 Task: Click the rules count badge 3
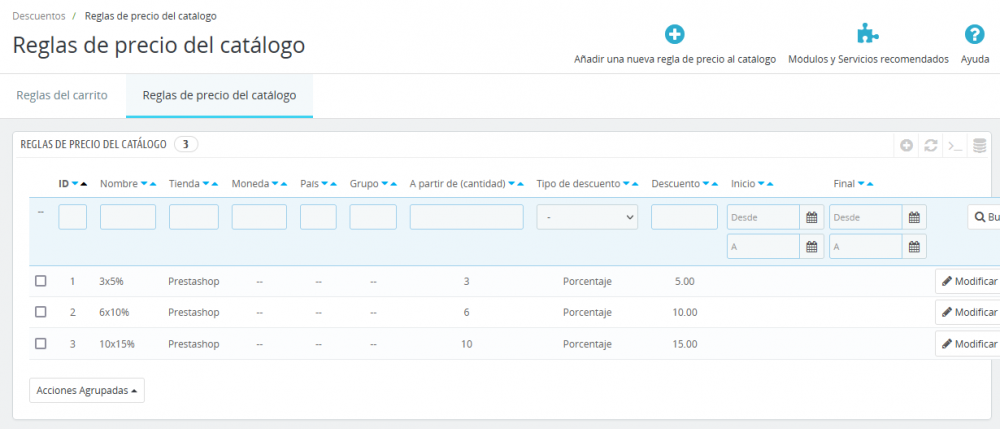(186, 145)
